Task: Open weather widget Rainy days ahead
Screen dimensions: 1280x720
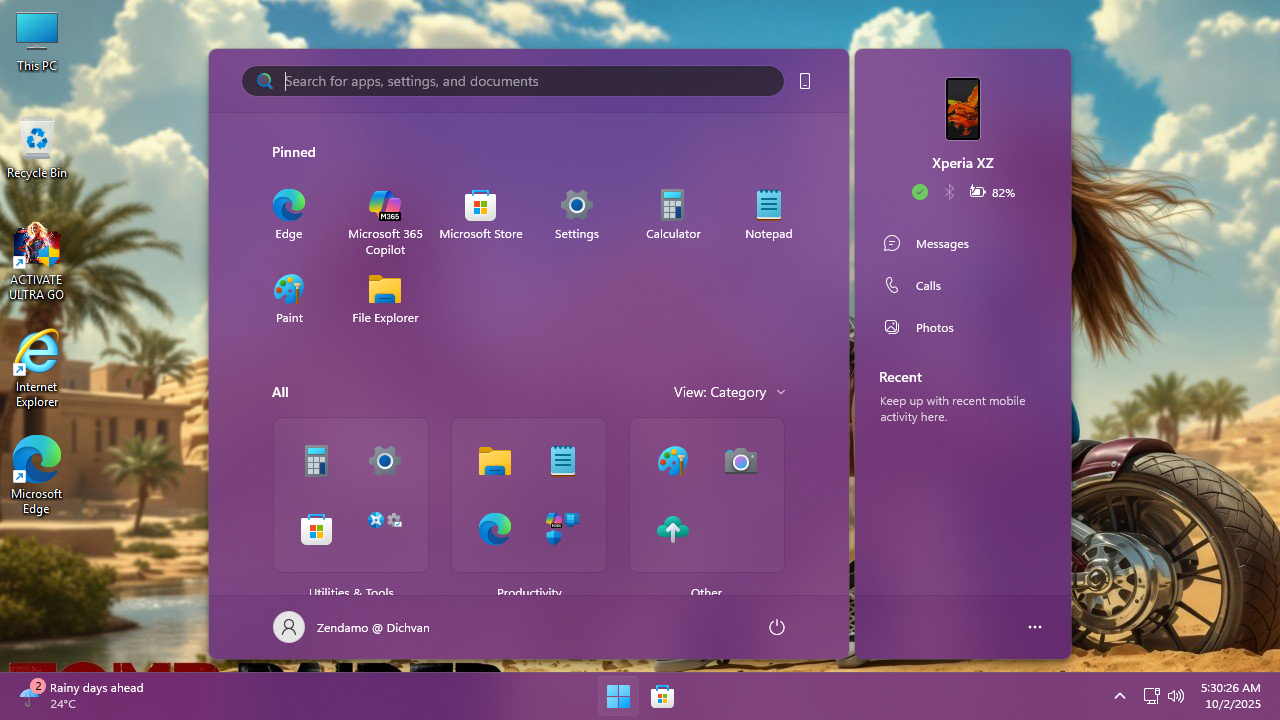Action: [x=81, y=696]
